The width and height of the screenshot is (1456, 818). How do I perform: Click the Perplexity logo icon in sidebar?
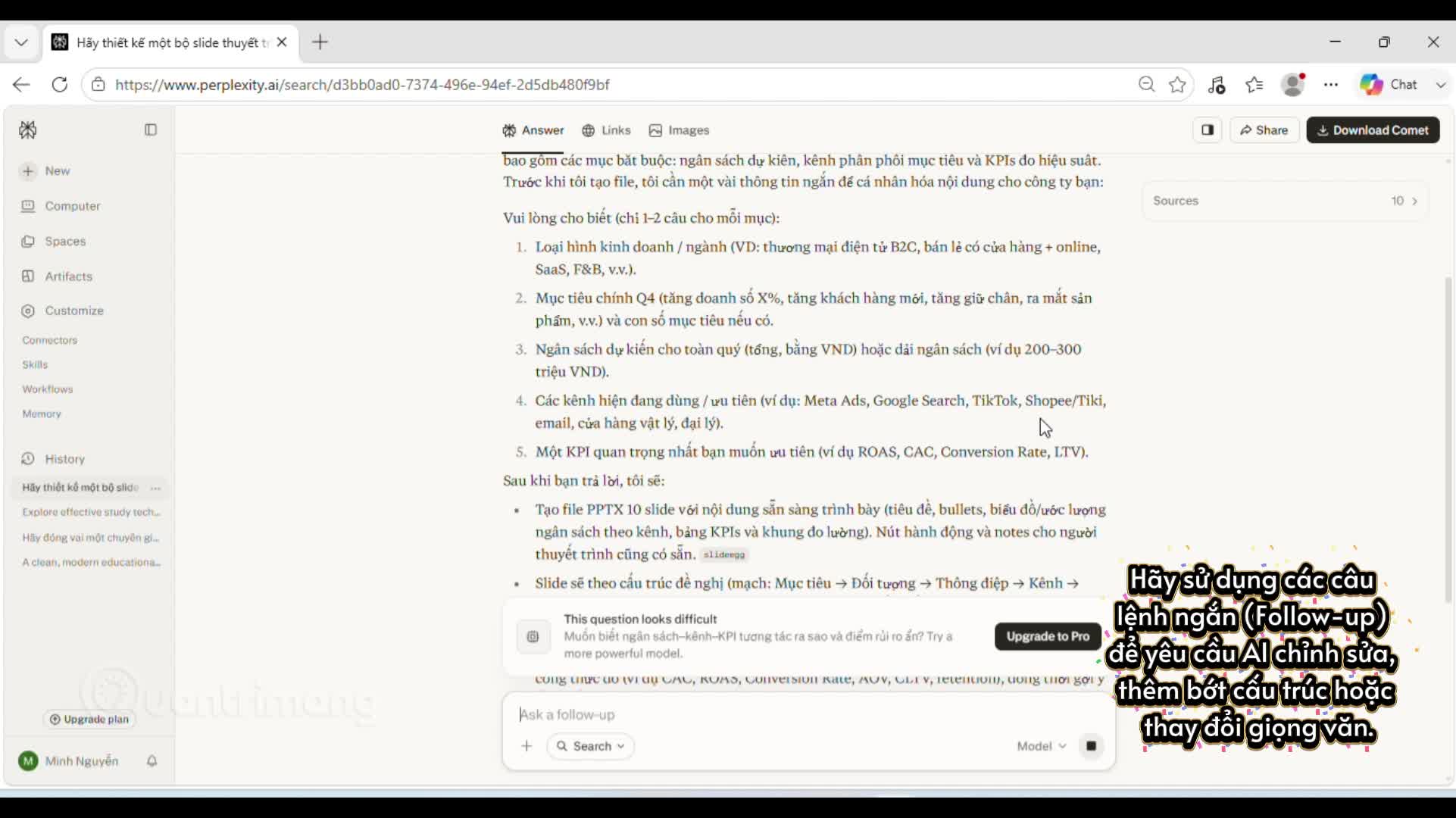tap(28, 130)
